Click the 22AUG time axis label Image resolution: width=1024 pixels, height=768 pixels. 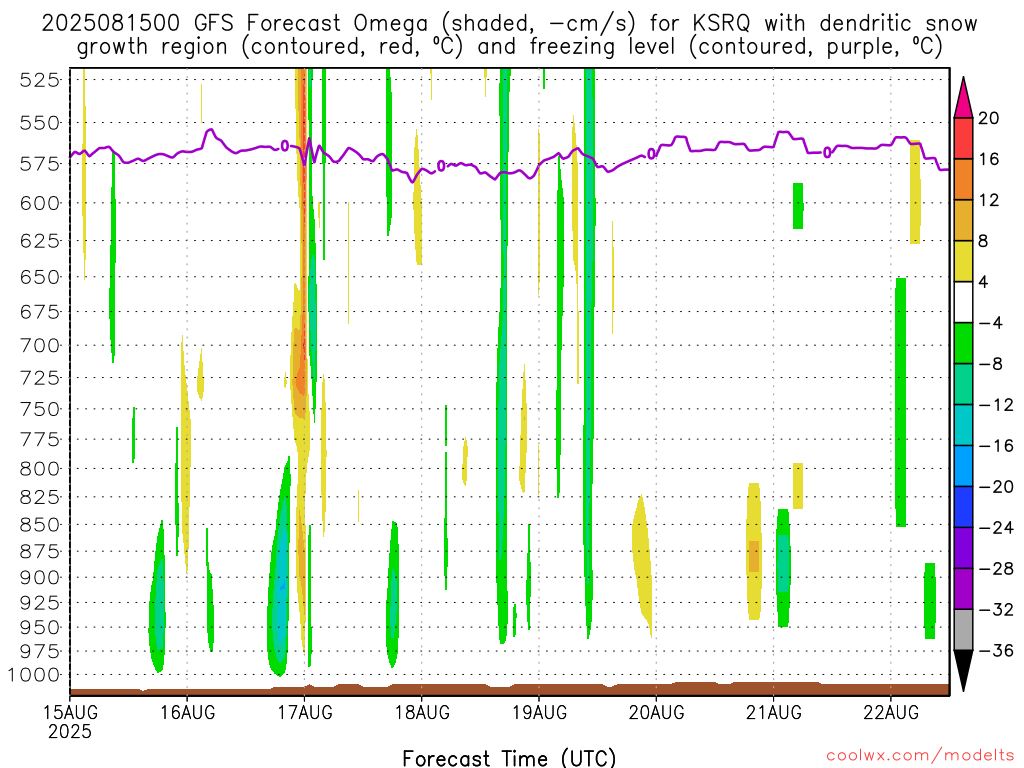pyautogui.click(x=891, y=712)
